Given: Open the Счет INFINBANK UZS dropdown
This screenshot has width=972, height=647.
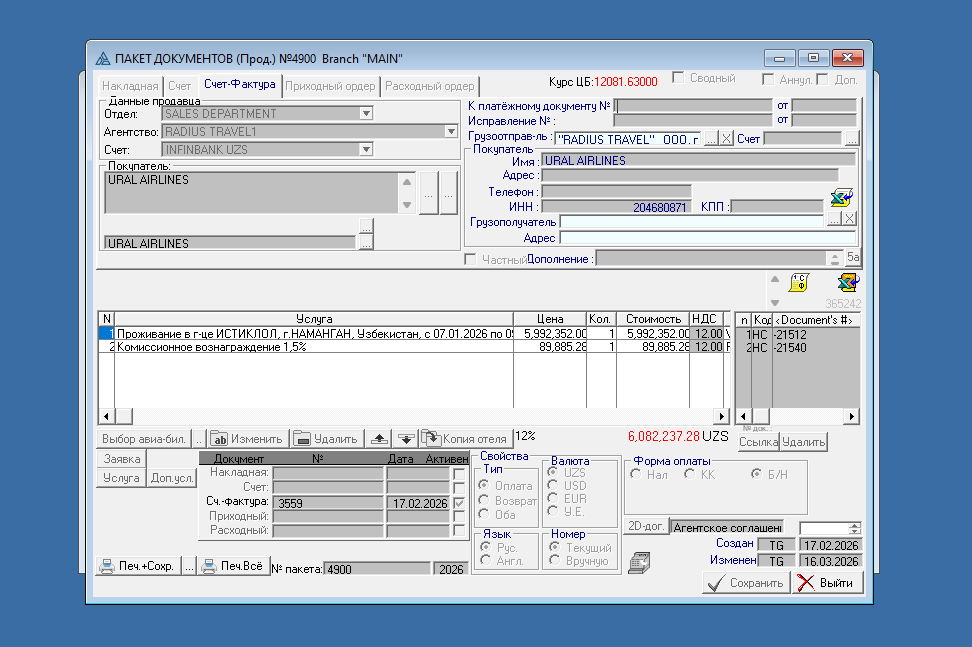Looking at the screenshot, I should tap(366, 149).
